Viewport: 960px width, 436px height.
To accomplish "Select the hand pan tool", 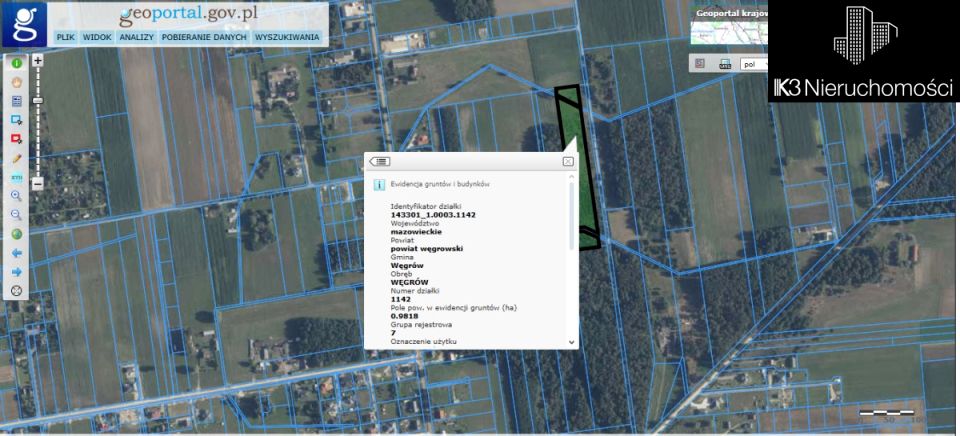I will point(17,82).
